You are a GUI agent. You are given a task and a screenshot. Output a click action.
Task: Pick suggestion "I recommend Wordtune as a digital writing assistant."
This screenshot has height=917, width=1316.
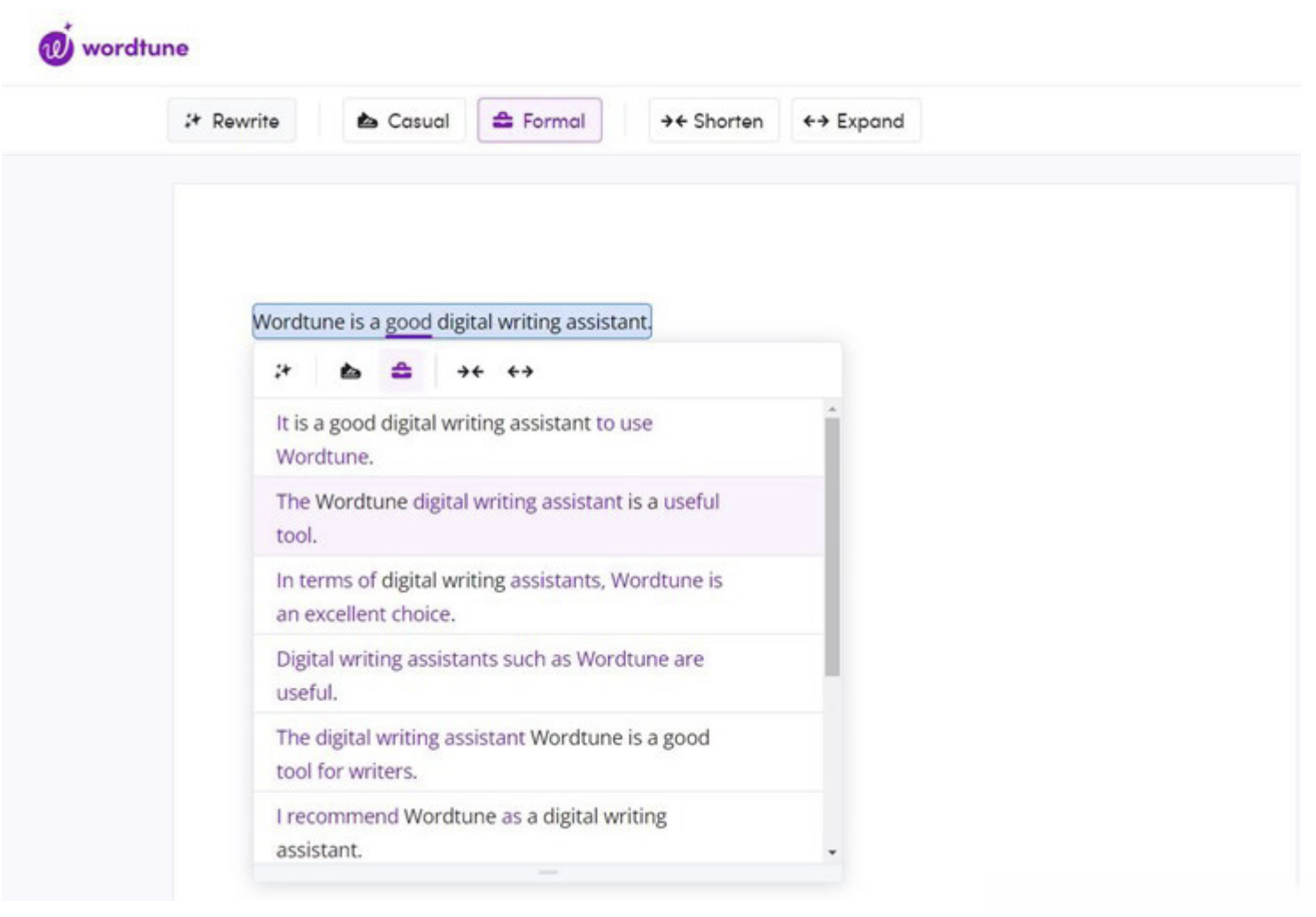click(538, 828)
